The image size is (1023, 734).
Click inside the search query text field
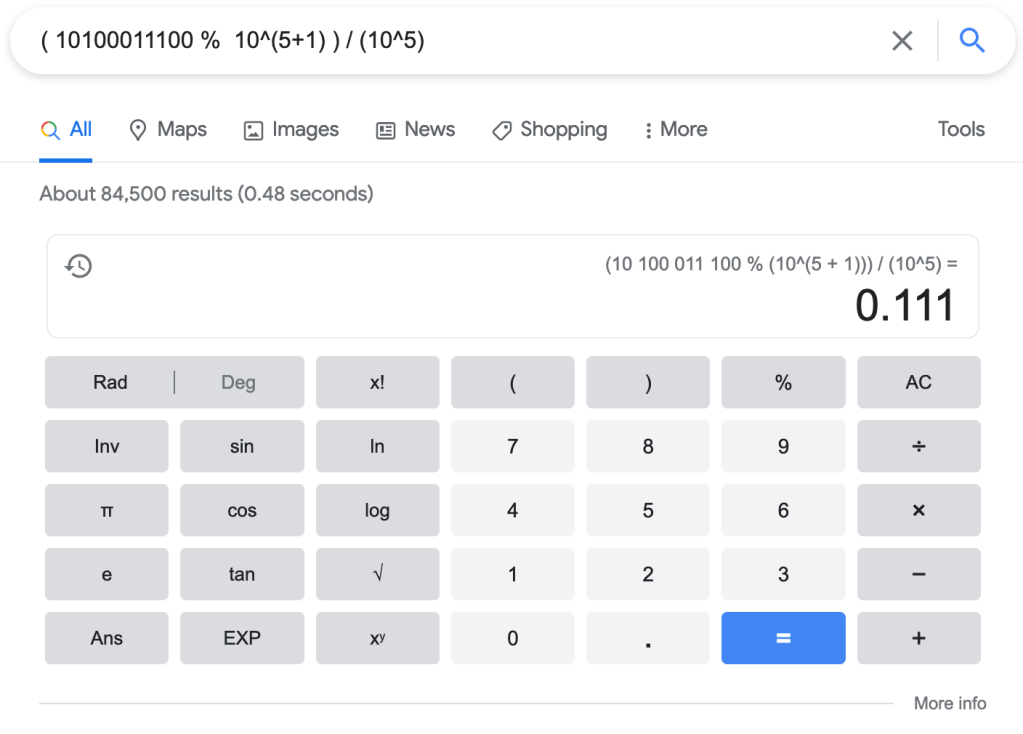(450, 41)
